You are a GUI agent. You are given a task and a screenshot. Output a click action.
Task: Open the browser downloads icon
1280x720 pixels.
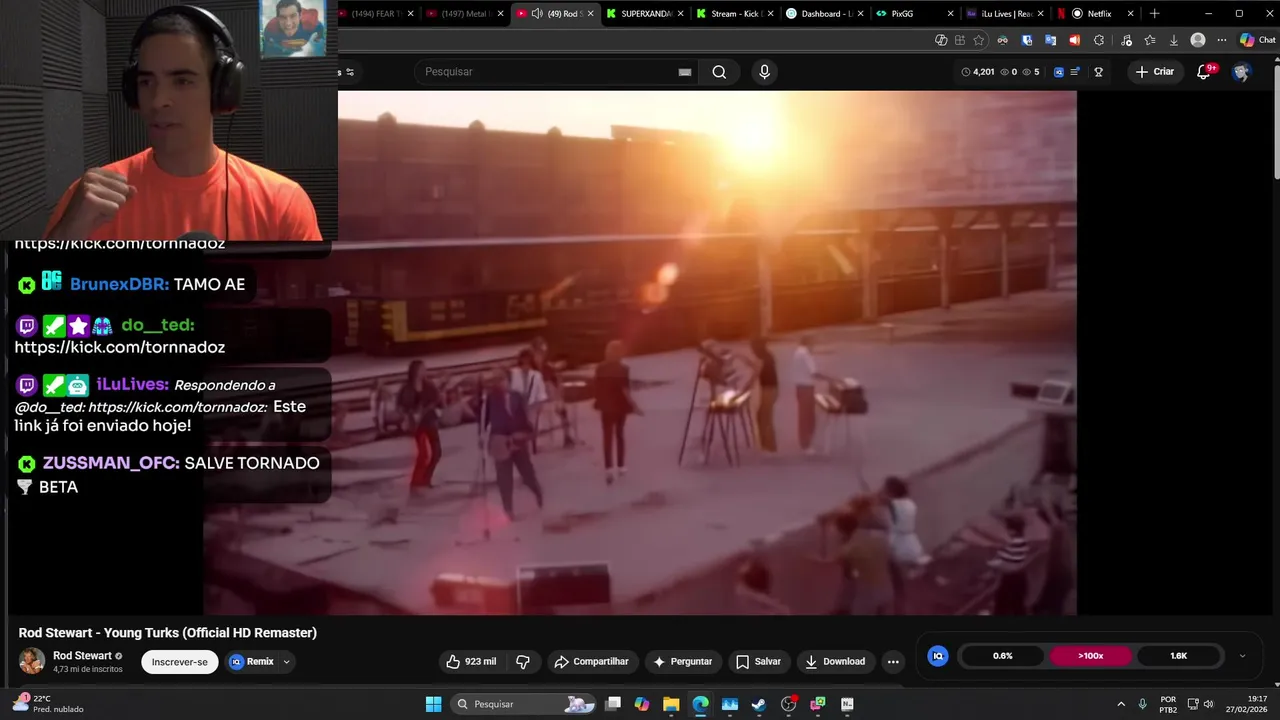[1174, 40]
